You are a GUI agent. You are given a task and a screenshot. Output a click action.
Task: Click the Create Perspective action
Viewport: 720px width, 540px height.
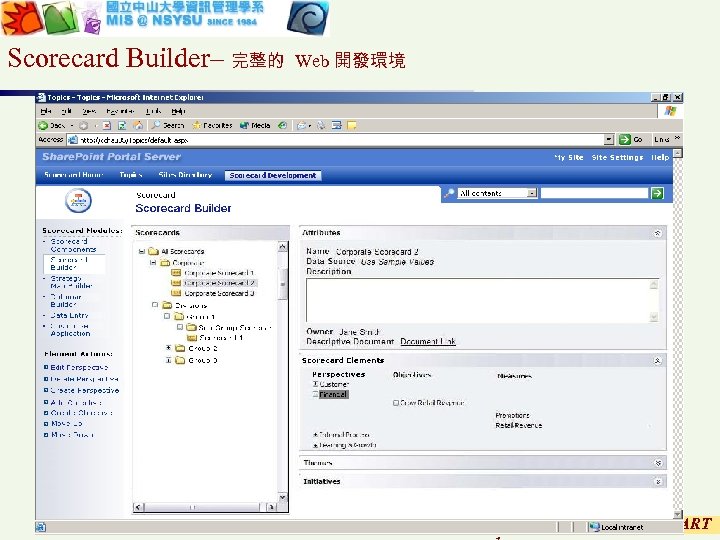[84, 390]
